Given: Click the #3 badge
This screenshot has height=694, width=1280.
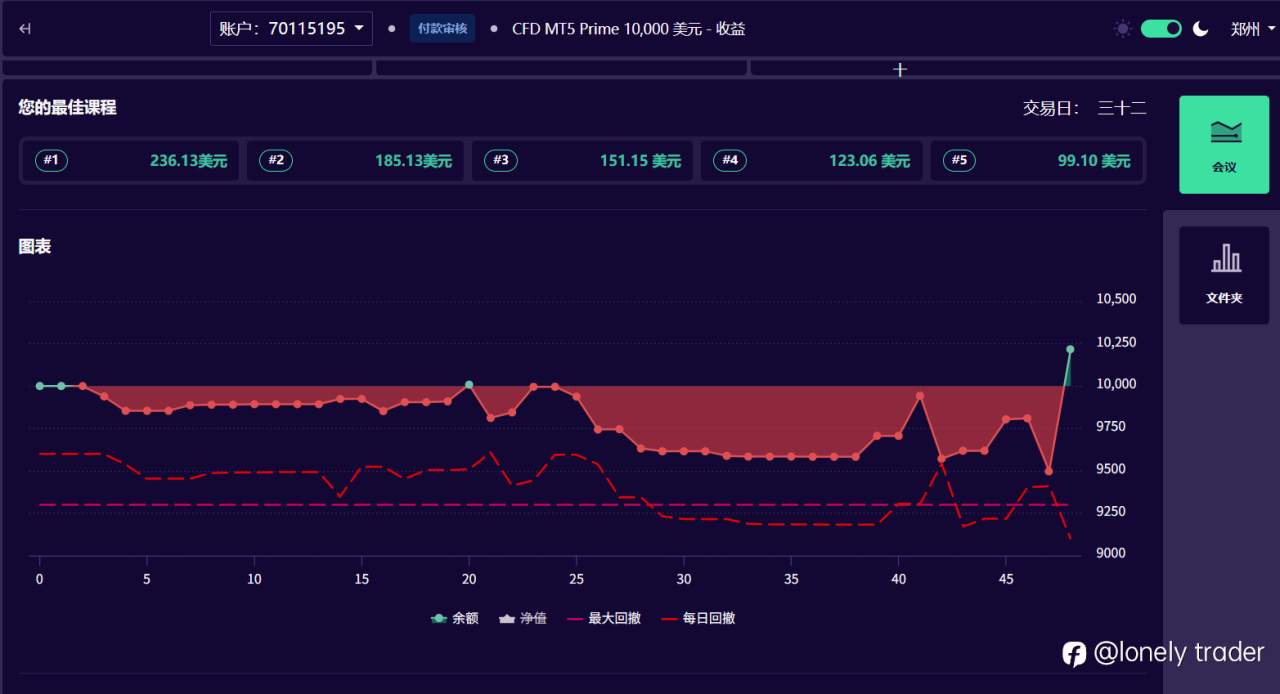Looking at the screenshot, I should pos(501,160).
